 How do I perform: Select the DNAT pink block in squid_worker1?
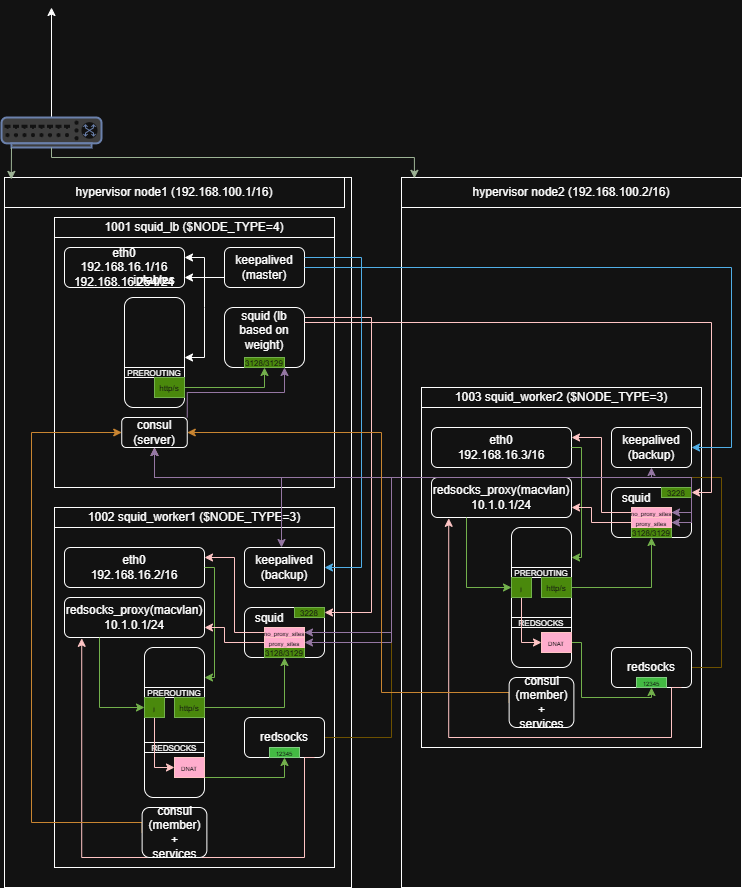click(189, 768)
